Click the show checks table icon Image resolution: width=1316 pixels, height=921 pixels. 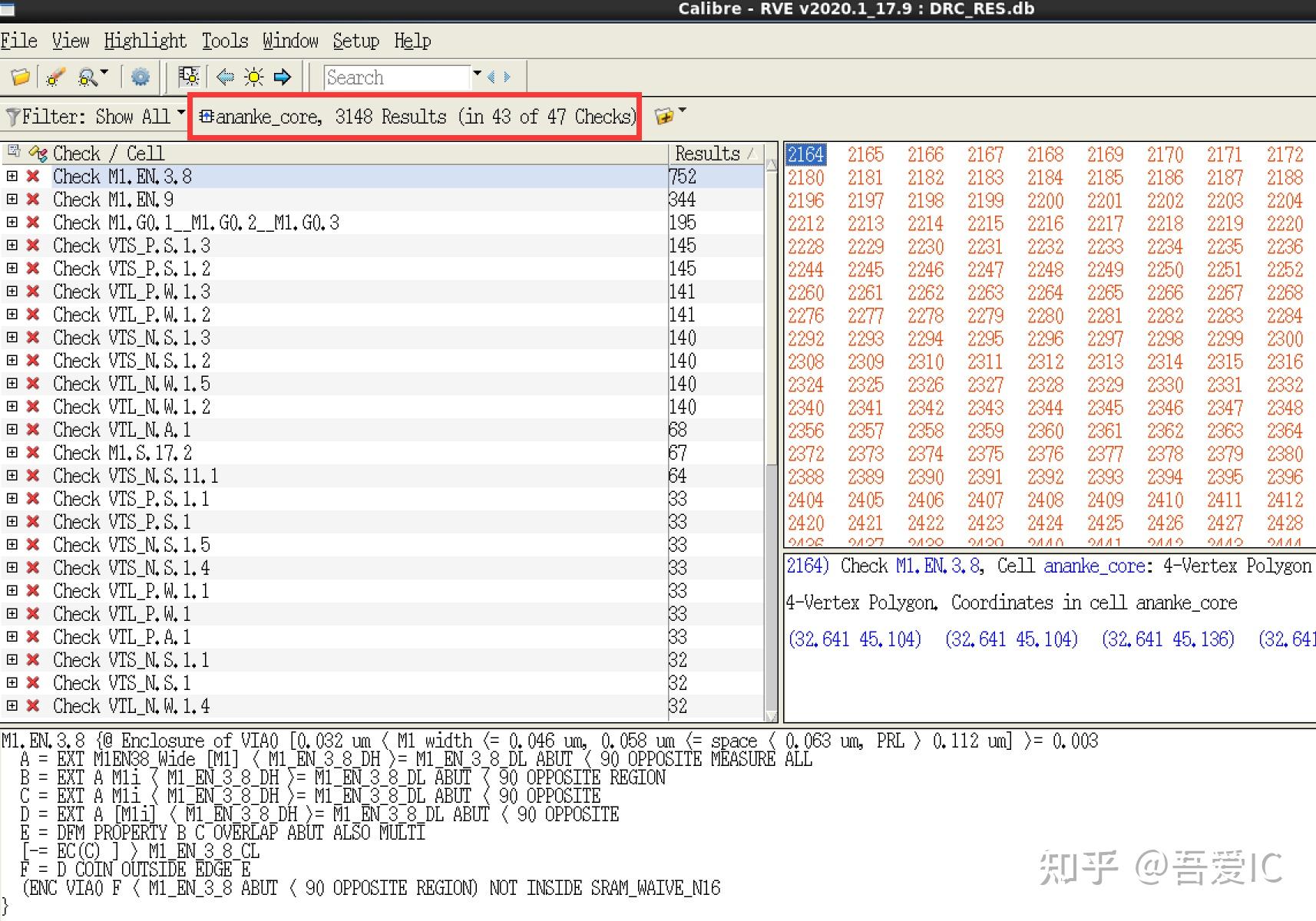tap(189, 77)
